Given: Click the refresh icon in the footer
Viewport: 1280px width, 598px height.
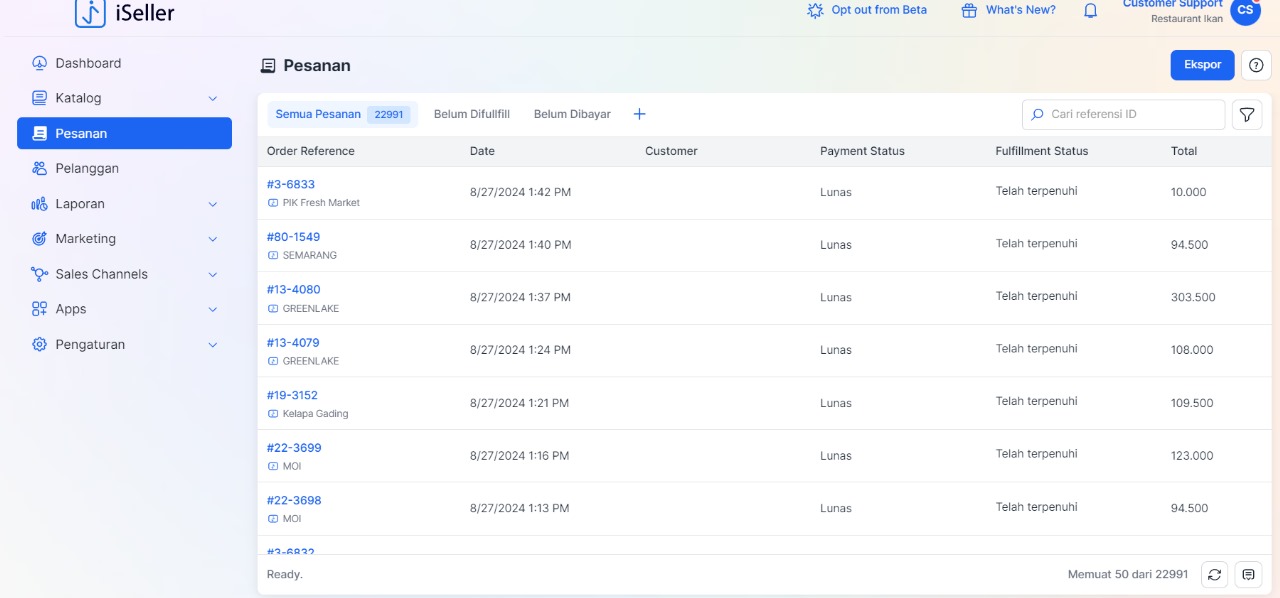Looking at the screenshot, I should coord(1214,575).
